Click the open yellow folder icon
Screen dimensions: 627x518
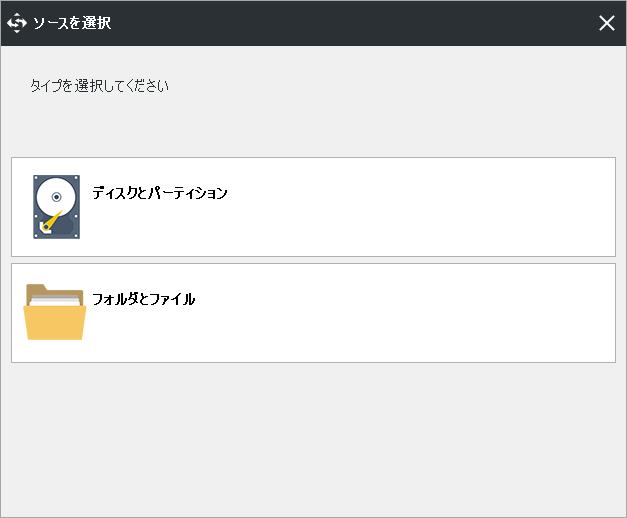click(x=55, y=312)
